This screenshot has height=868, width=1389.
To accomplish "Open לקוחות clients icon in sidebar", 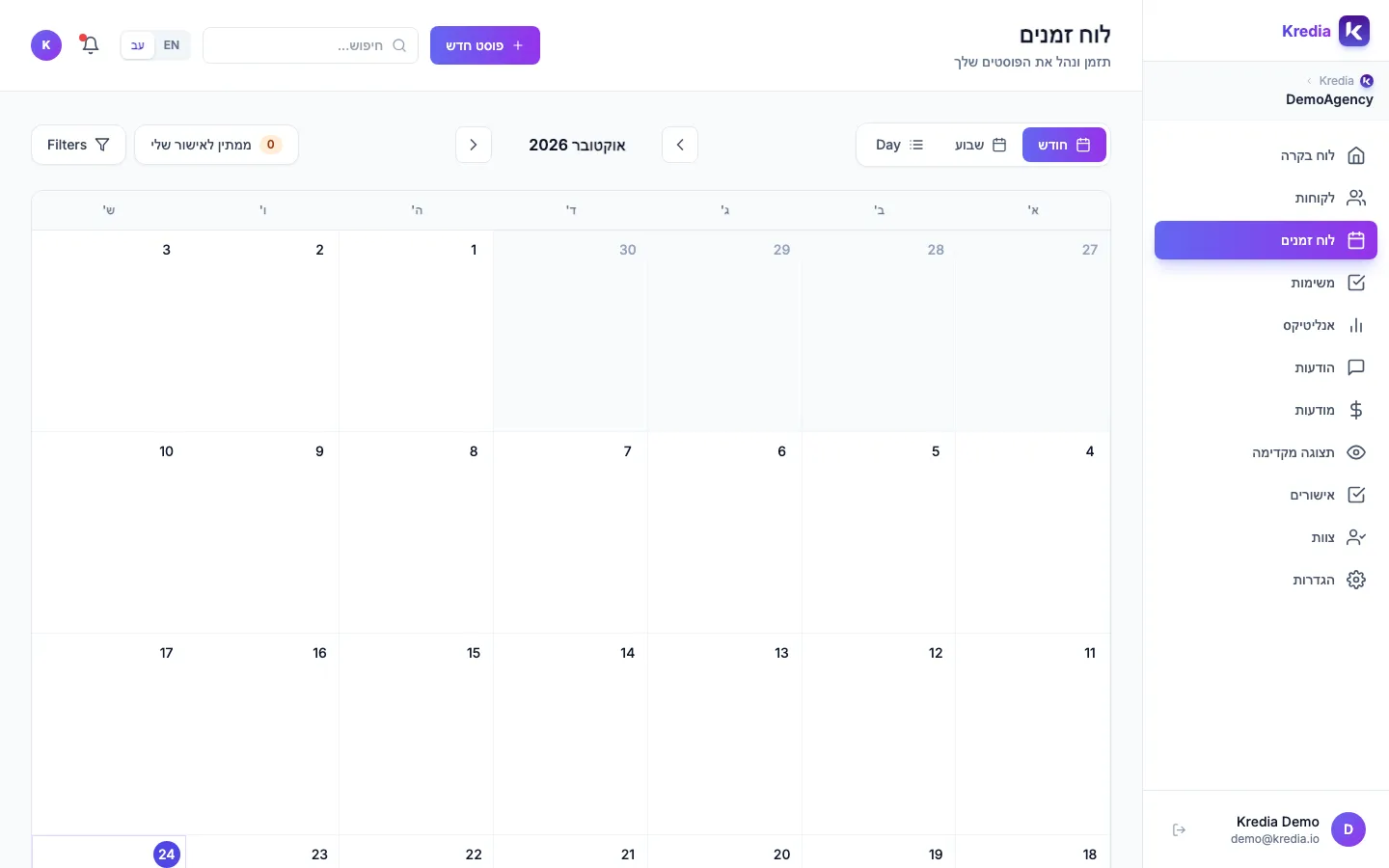I will [x=1356, y=198].
